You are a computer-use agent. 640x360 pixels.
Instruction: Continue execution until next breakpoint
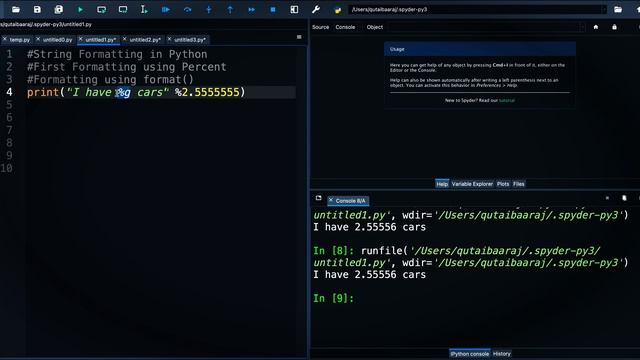pyautogui.click(x=251, y=9)
